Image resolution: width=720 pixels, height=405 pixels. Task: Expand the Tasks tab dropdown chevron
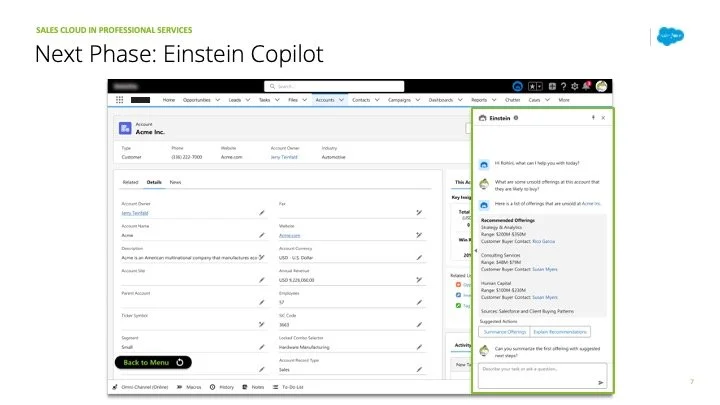277,100
